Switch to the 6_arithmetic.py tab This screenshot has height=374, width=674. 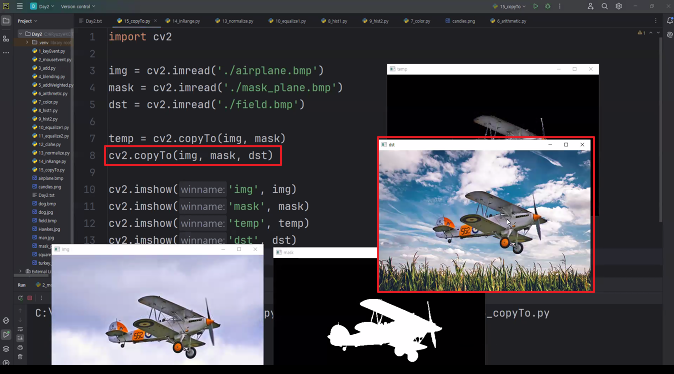(x=508, y=21)
